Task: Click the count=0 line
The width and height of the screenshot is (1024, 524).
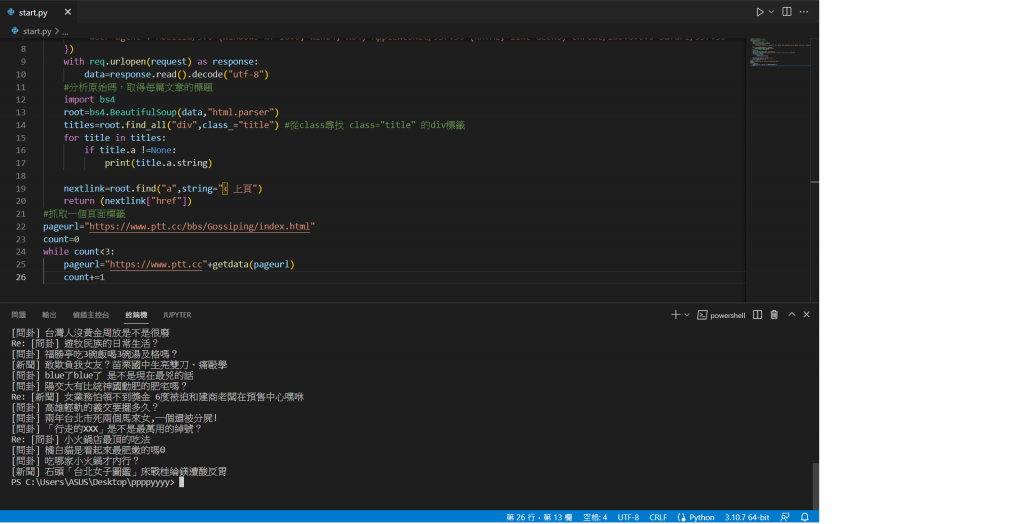Action: pos(61,240)
